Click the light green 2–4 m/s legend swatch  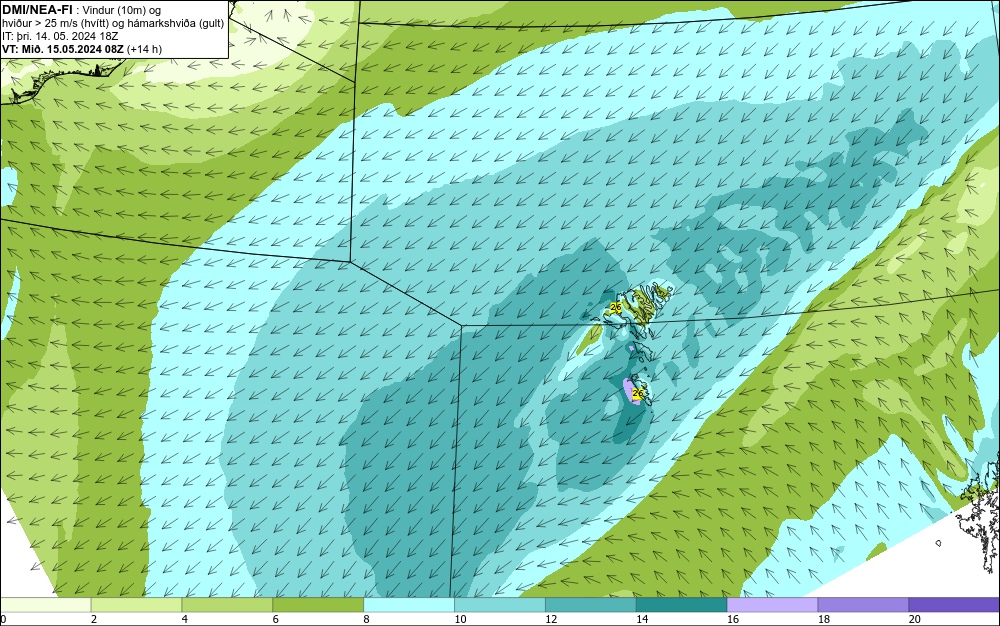coord(136,604)
